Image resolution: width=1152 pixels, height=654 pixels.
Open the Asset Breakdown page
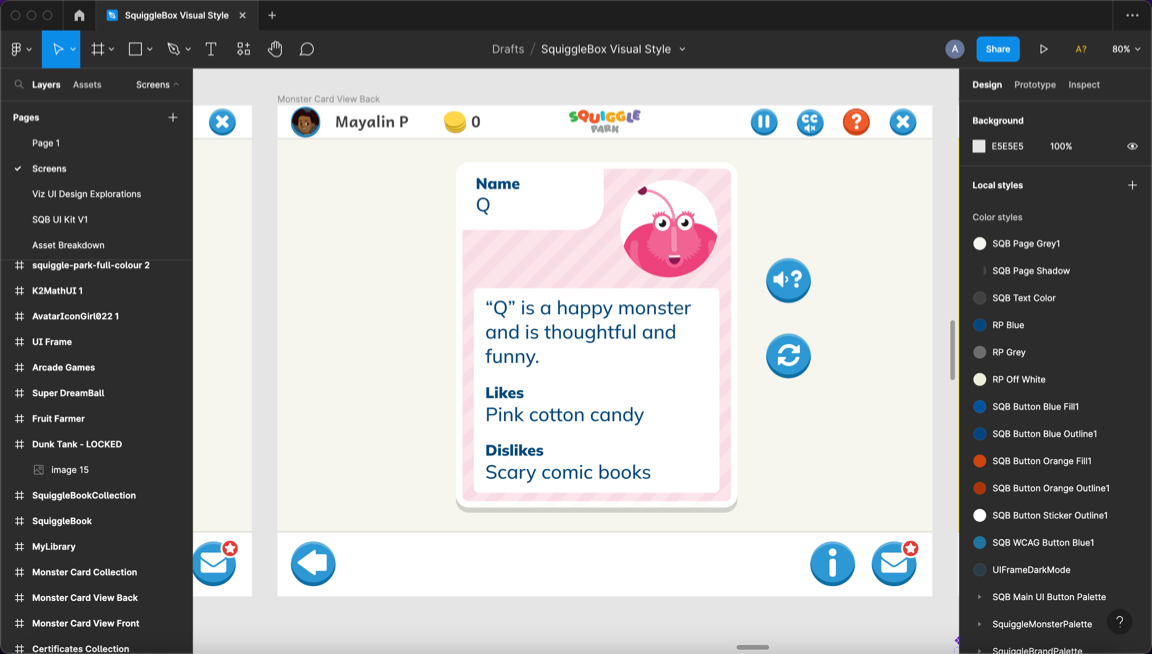coord(68,245)
